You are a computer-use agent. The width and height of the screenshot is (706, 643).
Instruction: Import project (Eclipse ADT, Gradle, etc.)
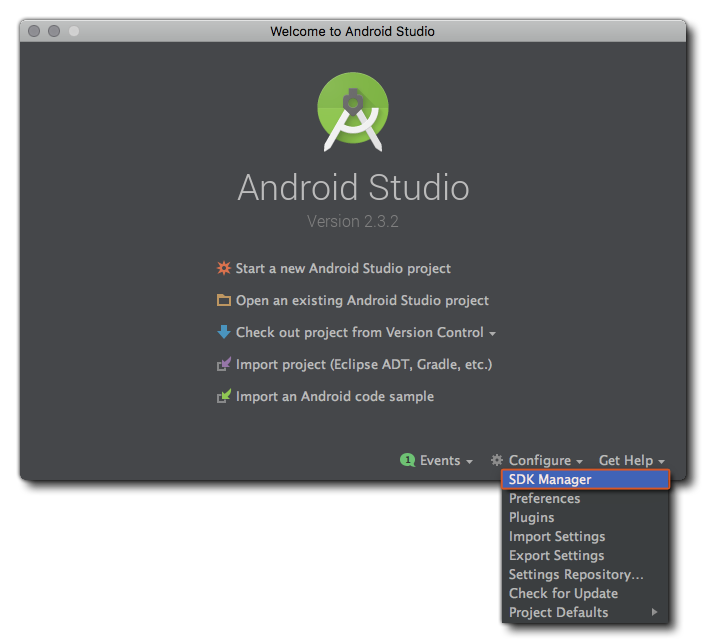[364, 364]
